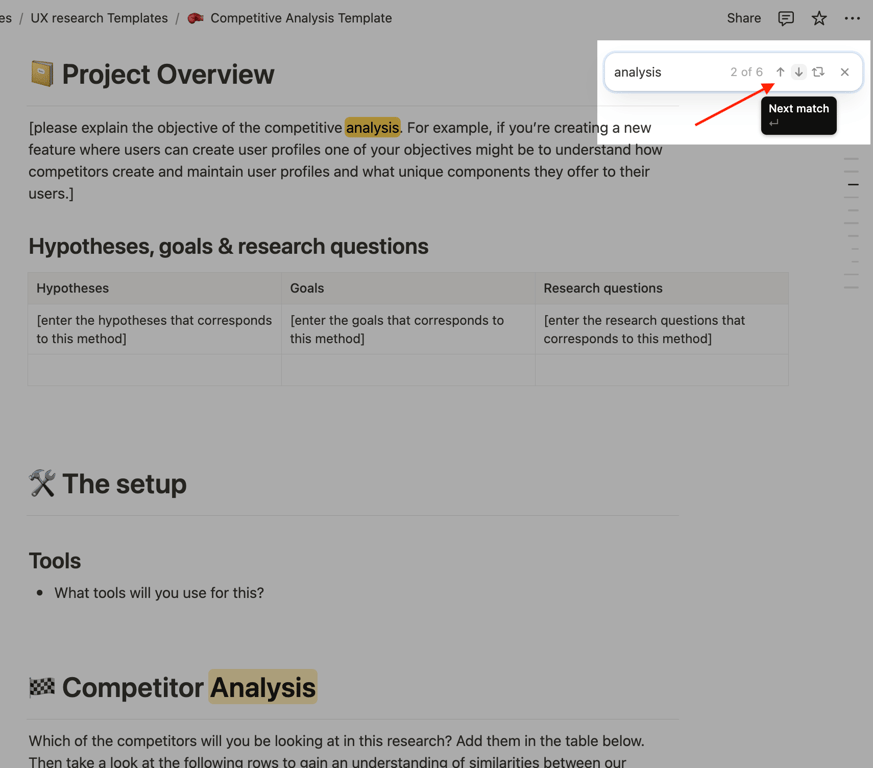Open find and replace toggle icon
The width and height of the screenshot is (873, 768).
point(818,72)
